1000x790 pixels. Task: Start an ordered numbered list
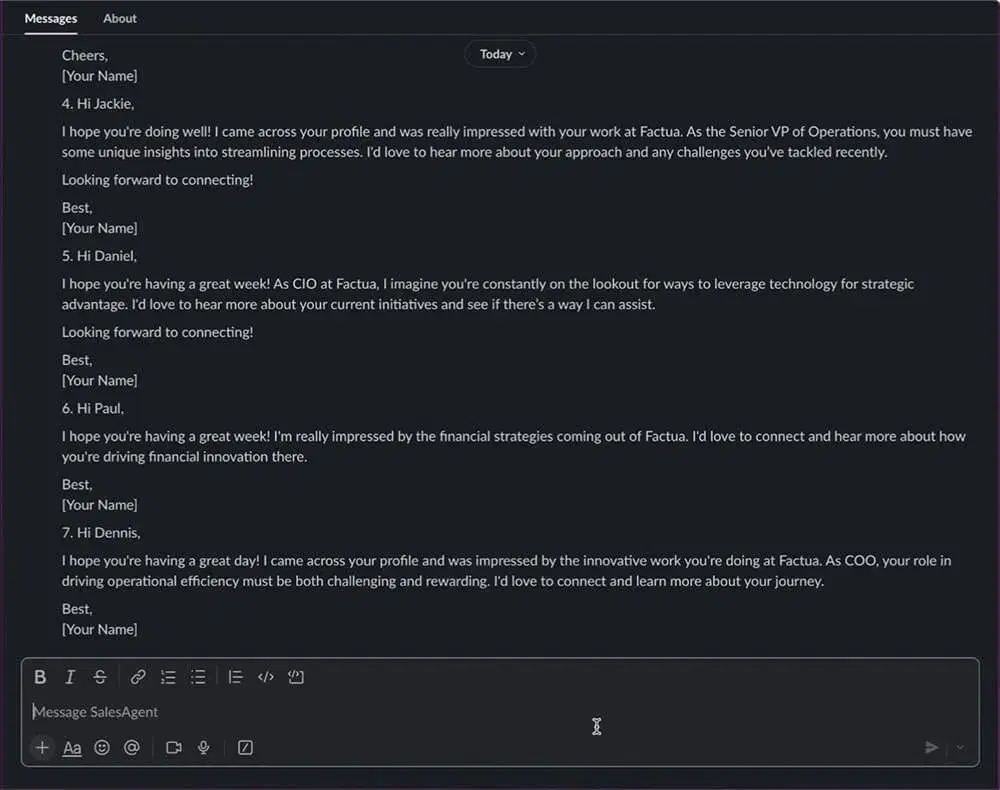coord(168,677)
